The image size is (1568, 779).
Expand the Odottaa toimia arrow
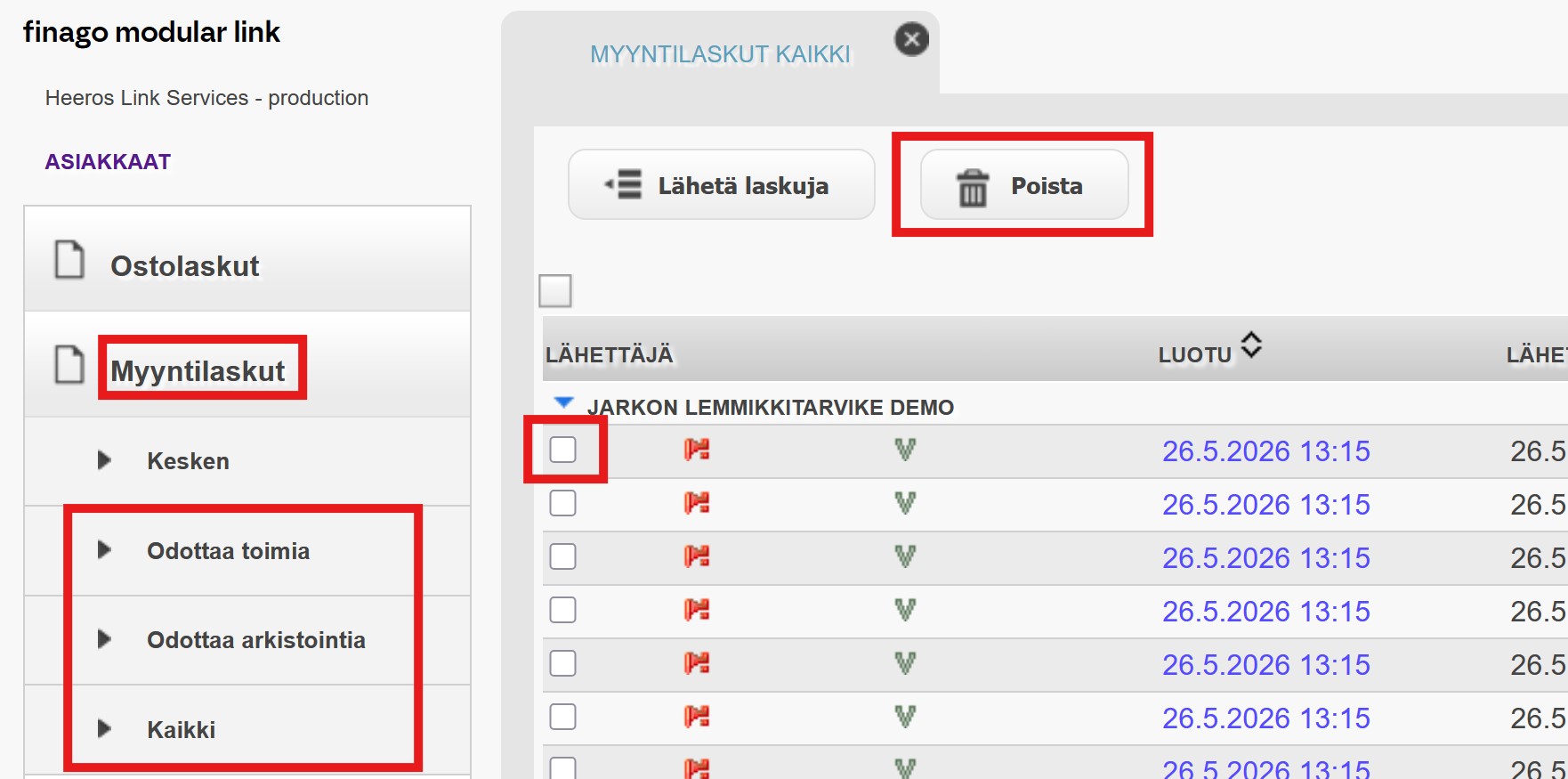tap(104, 550)
